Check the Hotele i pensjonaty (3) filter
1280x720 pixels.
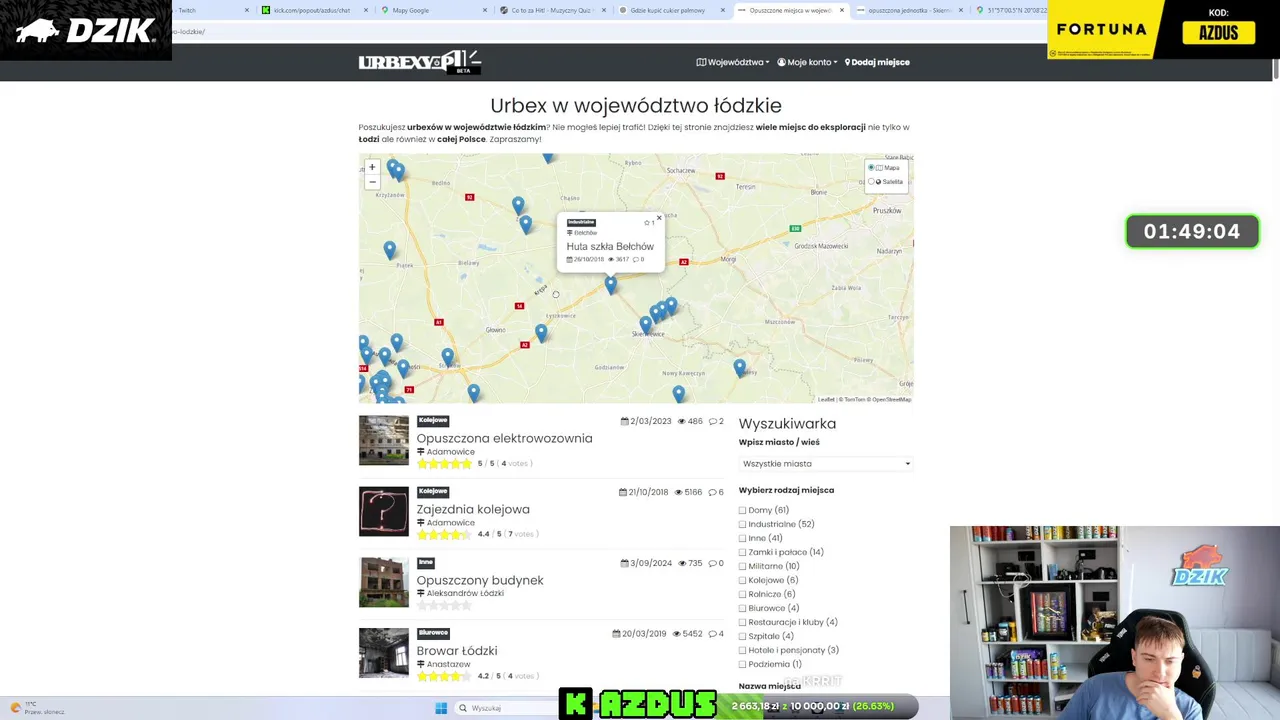(x=742, y=650)
